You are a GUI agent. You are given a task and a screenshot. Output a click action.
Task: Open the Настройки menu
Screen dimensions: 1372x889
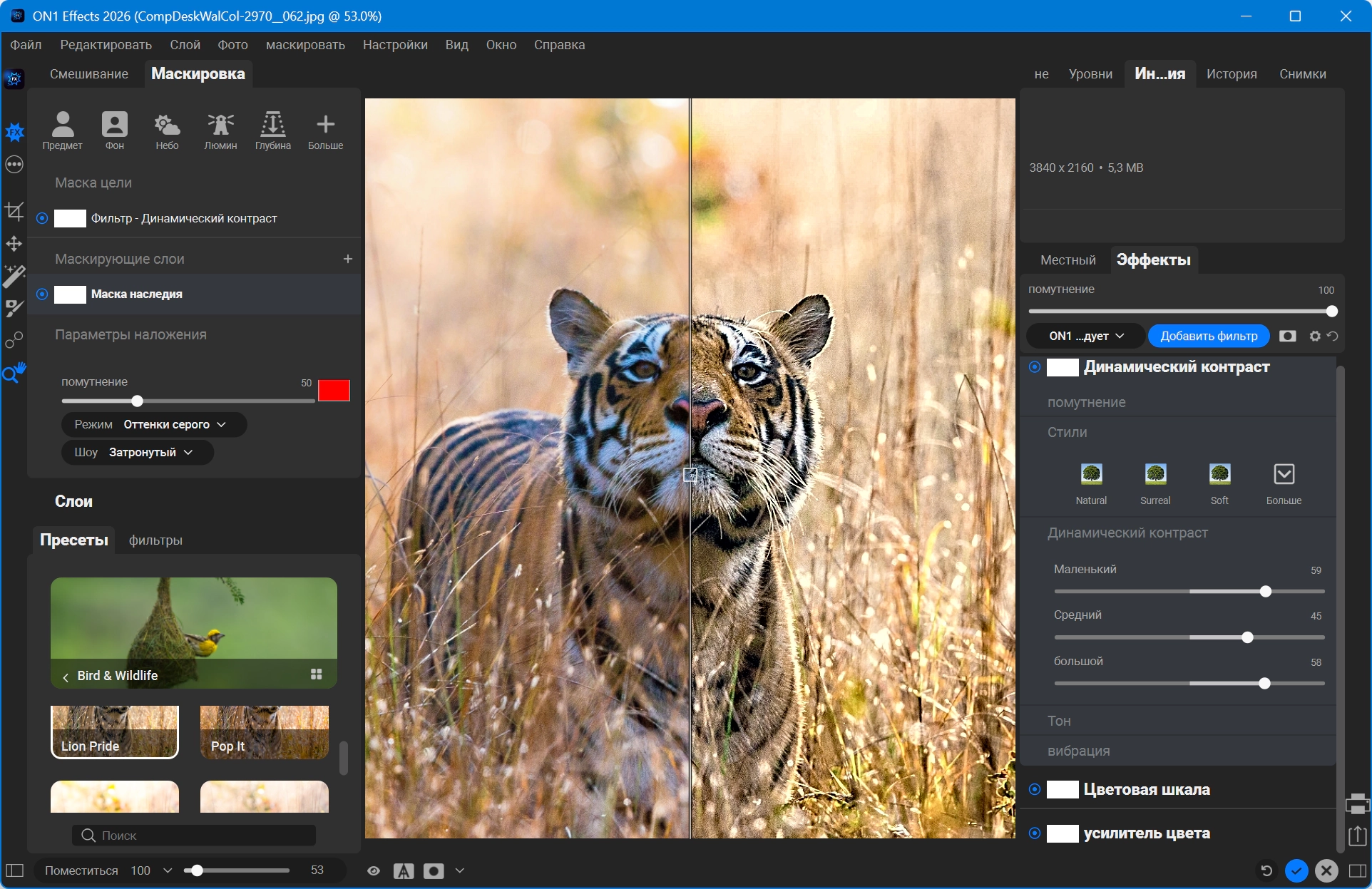[x=395, y=44]
